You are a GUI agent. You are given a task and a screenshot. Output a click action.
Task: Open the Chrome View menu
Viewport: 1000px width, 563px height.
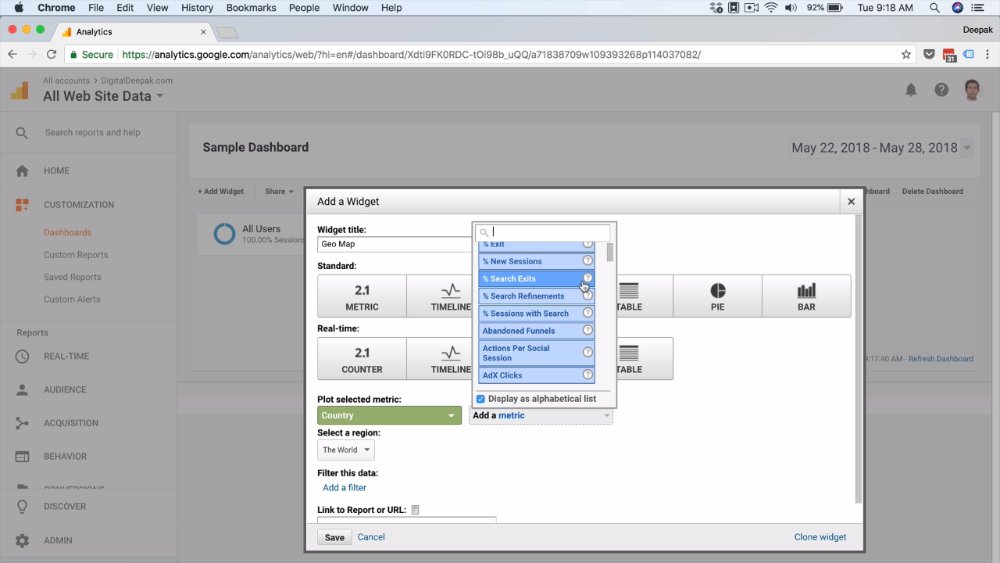pos(157,8)
